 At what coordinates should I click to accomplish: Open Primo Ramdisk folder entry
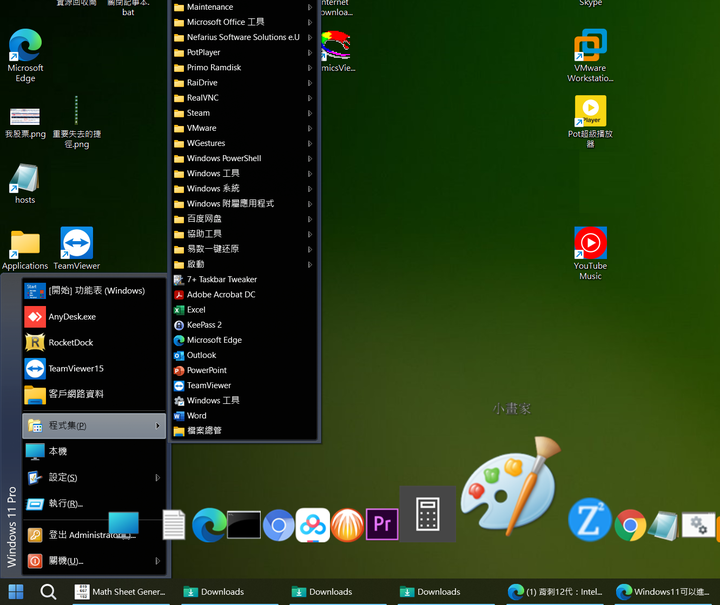pos(243,67)
